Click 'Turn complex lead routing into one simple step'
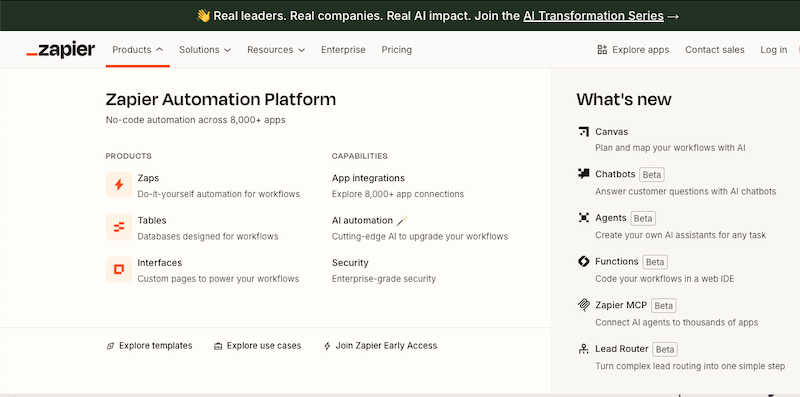 tap(690, 366)
